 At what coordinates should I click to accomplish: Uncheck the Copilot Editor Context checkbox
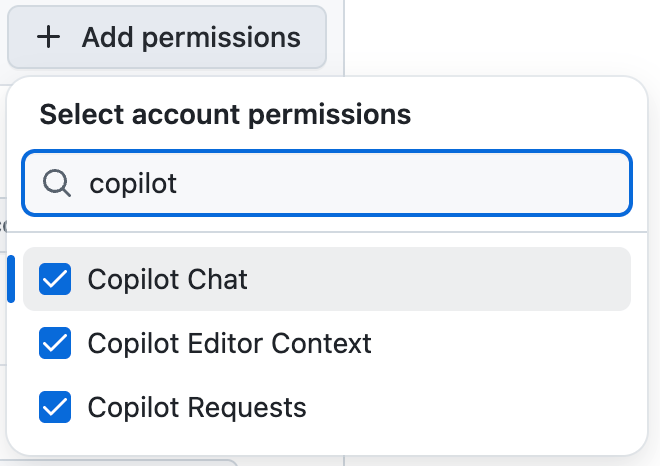pyautogui.click(x=55, y=343)
